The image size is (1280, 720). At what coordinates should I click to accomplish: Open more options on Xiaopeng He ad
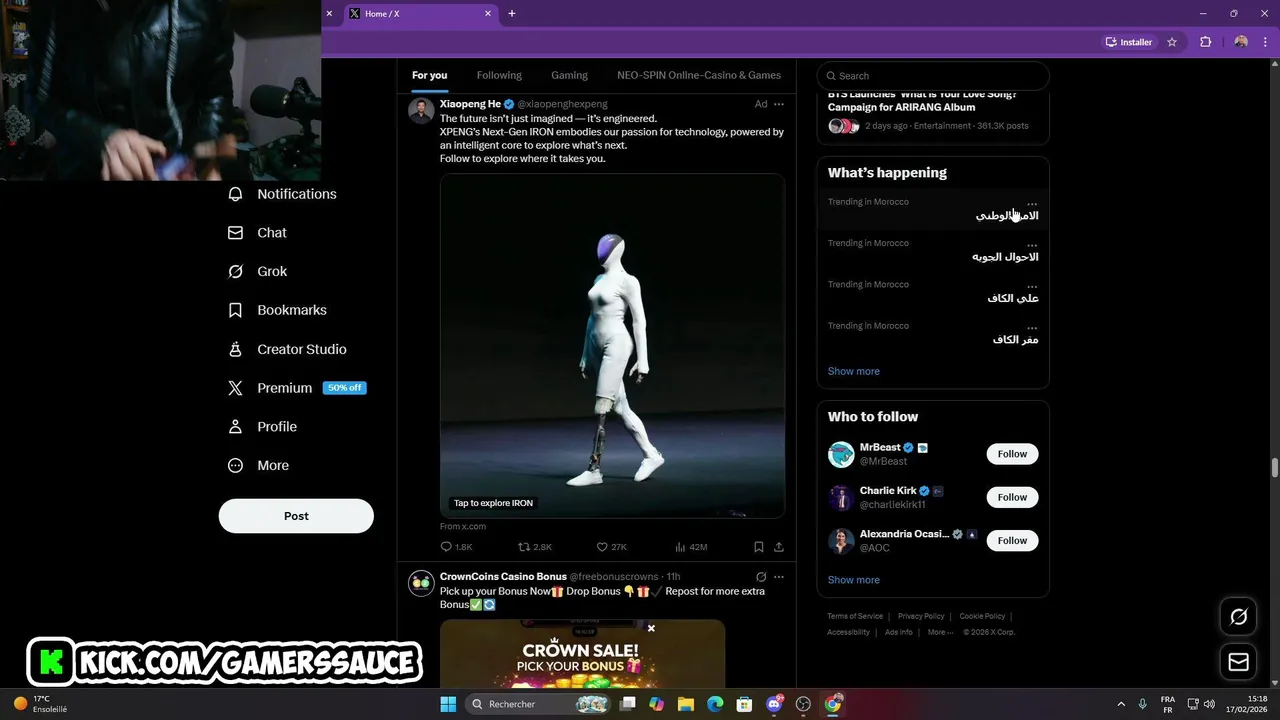tap(779, 104)
